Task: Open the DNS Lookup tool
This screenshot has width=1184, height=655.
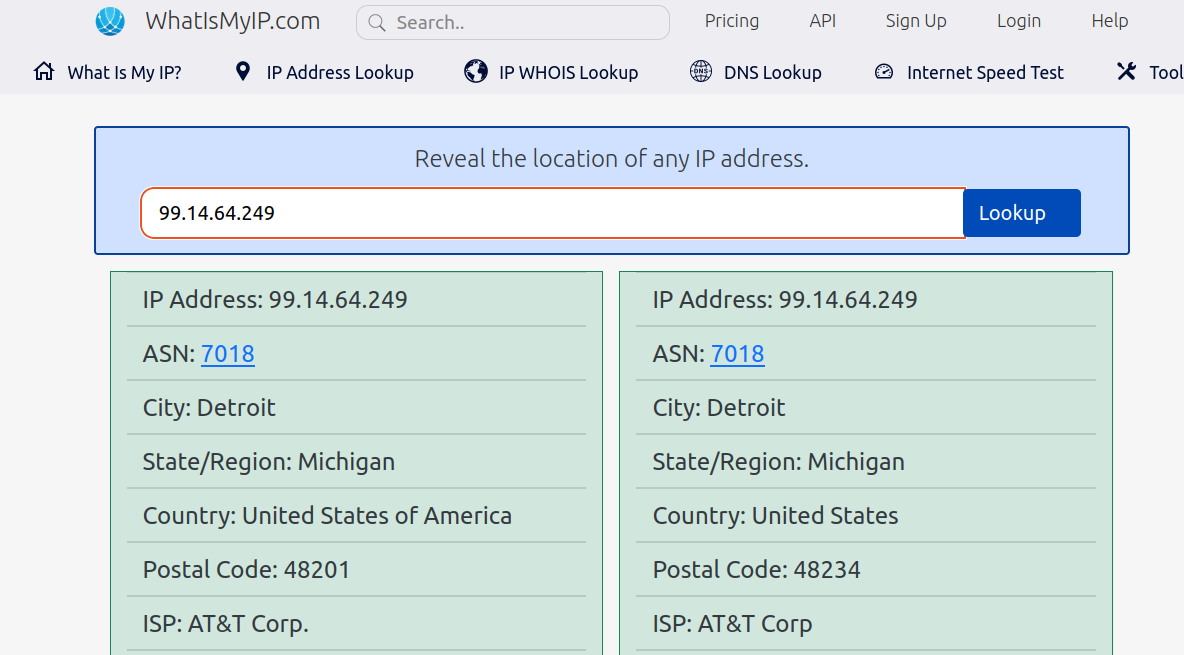Action: coord(772,73)
